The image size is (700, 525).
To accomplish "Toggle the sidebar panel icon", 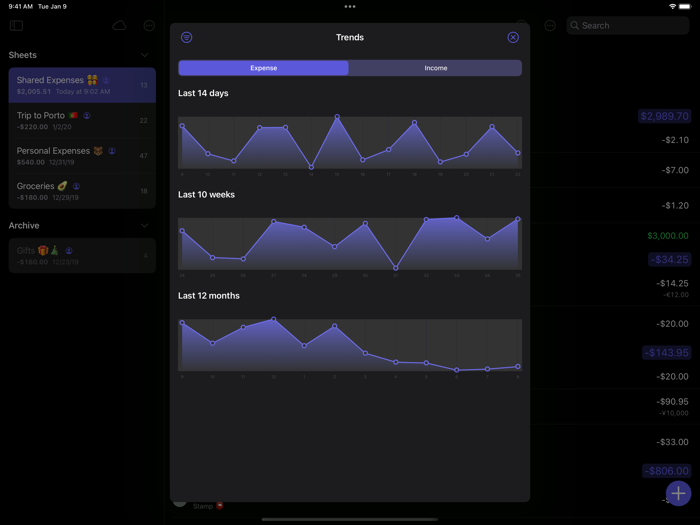I will (16, 25).
